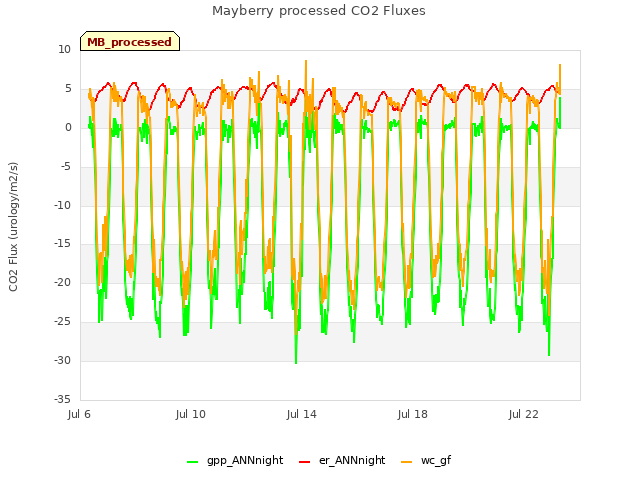
Task: Click the CO2 Flux y-axis title
Action: pyautogui.click(x=13, y=227)
